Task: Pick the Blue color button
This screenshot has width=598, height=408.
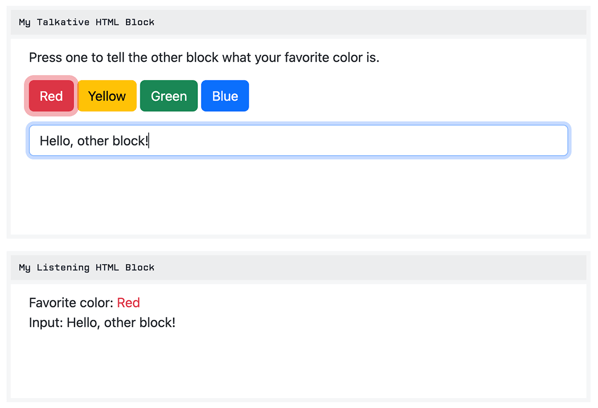Action: click(x=225, y=96)
